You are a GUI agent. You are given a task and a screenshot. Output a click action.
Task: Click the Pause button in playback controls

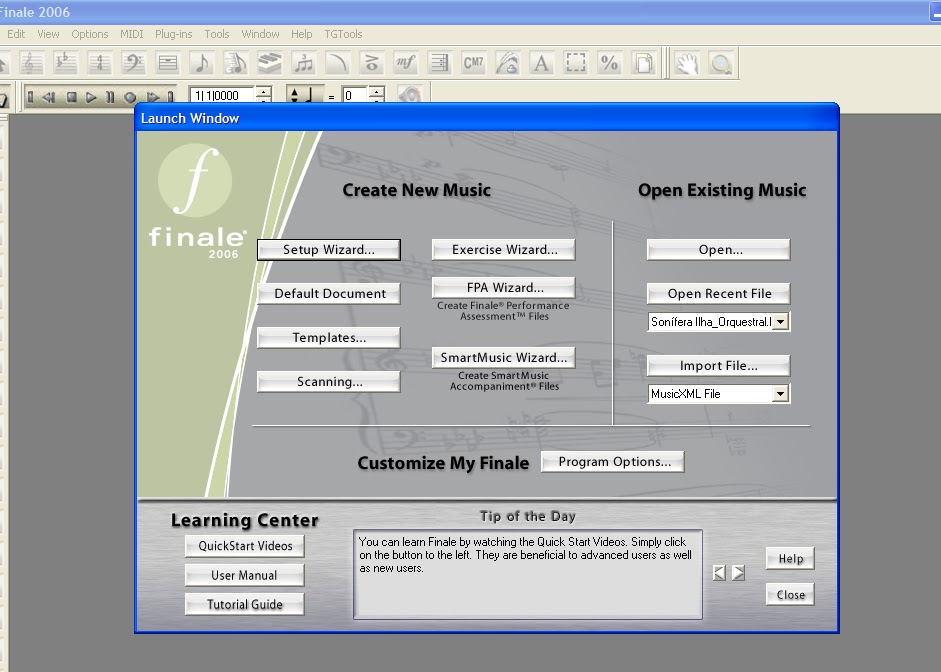110,97
